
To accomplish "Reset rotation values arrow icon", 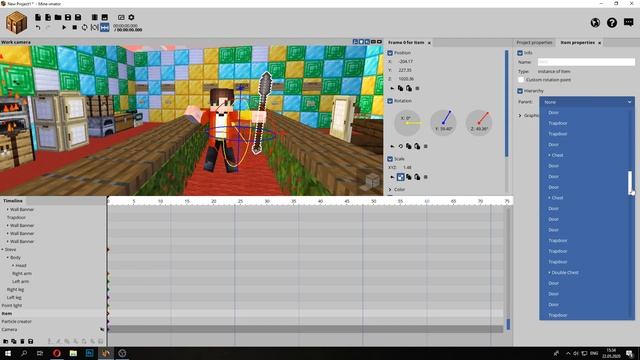I will click(392, 146).
